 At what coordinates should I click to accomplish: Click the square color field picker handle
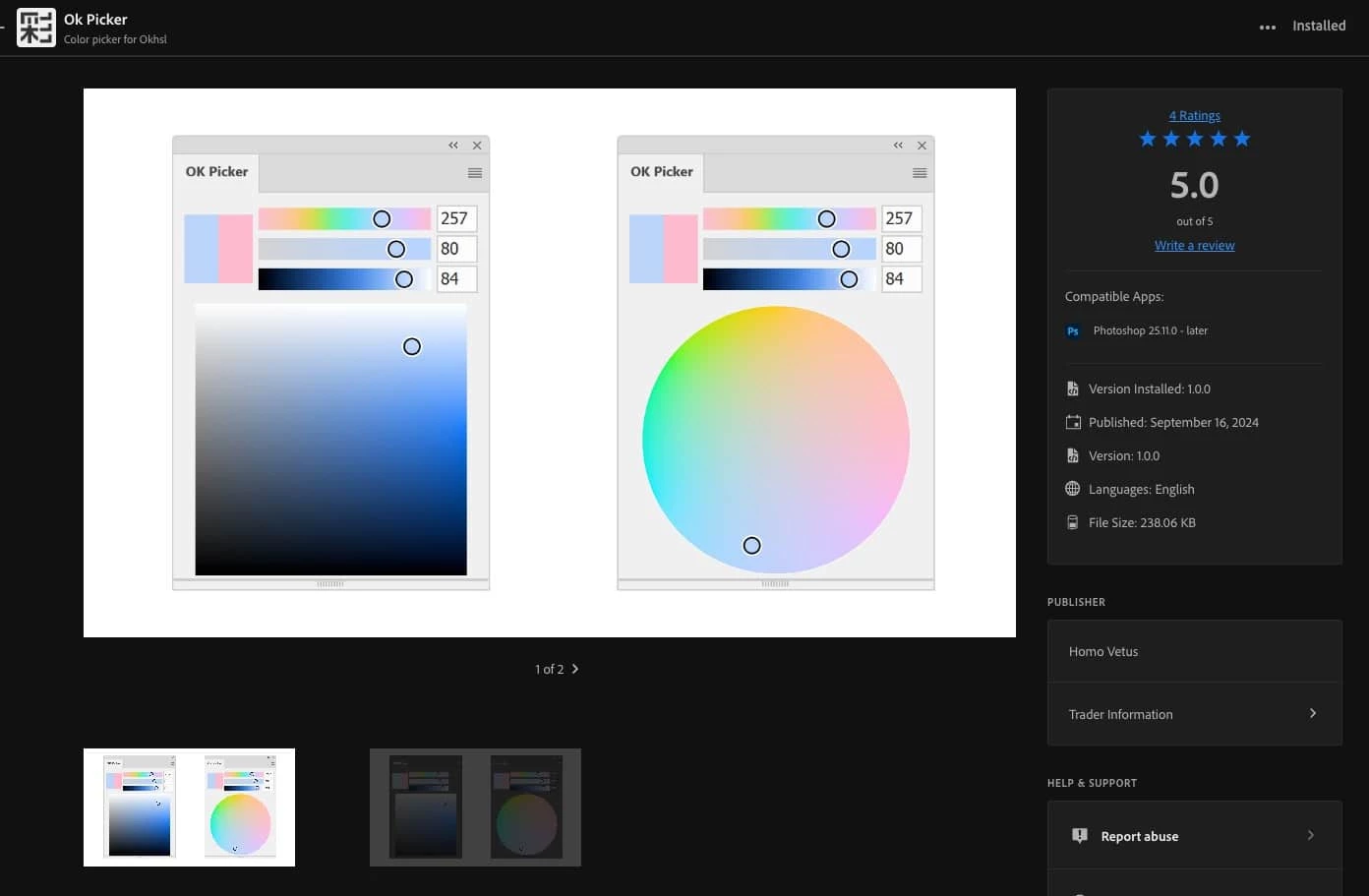click(x=412, y=346)
